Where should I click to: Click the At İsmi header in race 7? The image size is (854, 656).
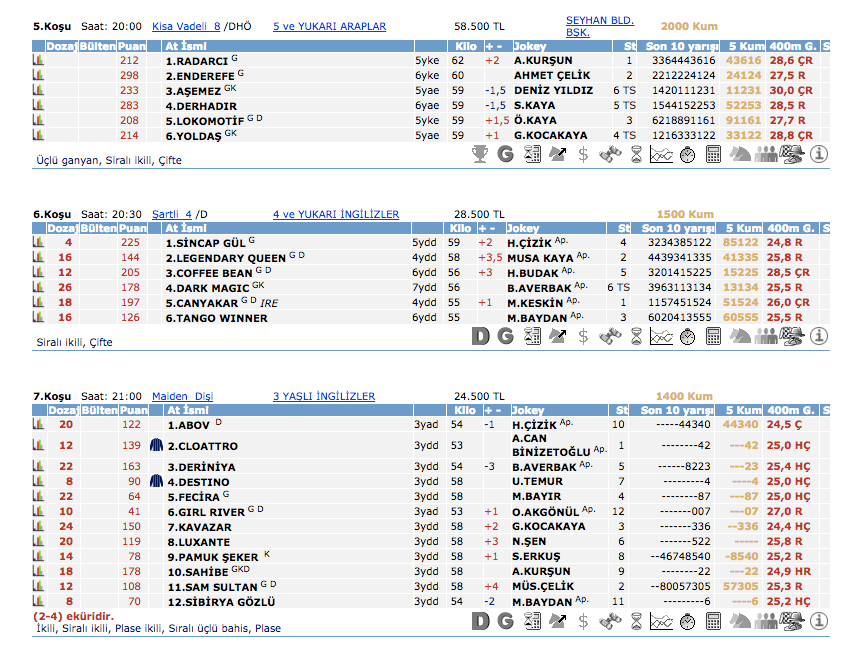tap(187, 410)
